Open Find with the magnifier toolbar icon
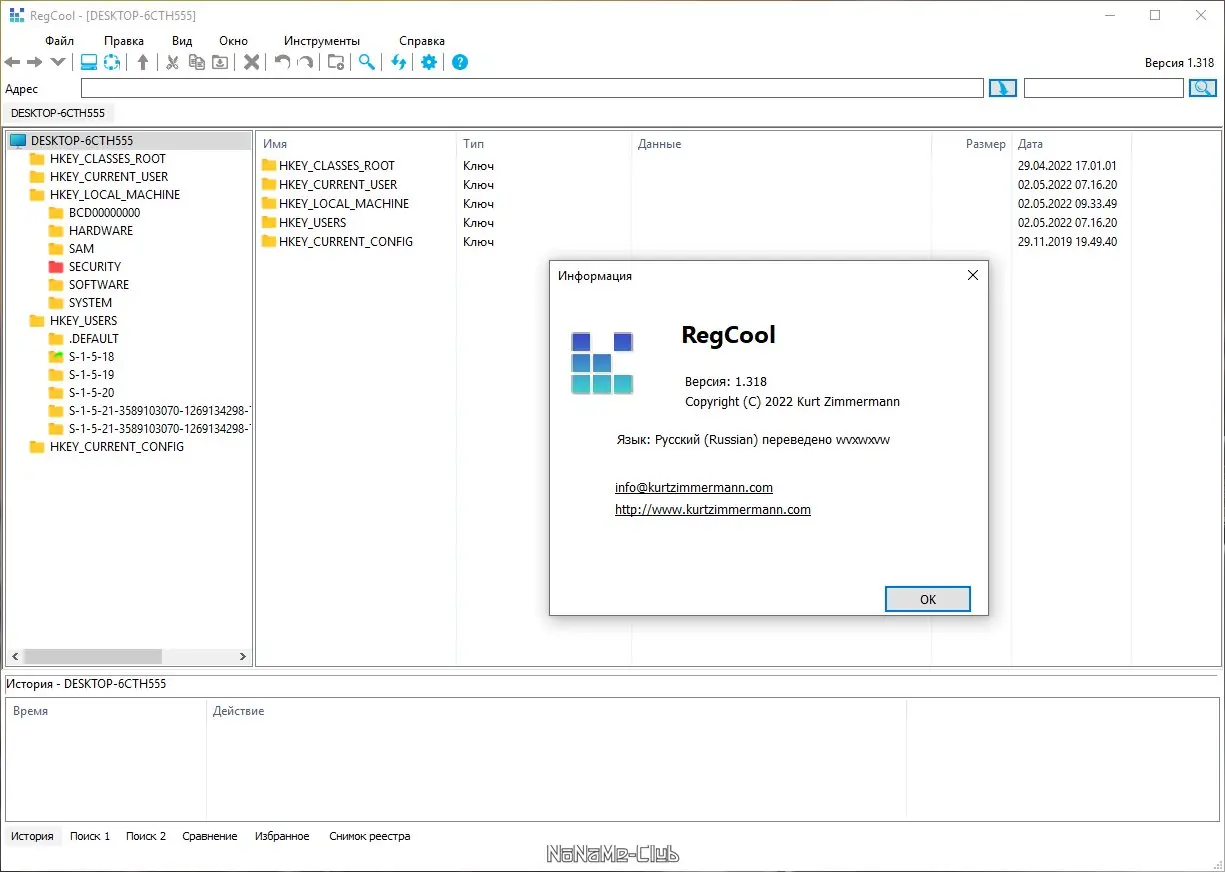The width and height of the screenshot is (1225, 872). tap(367, 62)
